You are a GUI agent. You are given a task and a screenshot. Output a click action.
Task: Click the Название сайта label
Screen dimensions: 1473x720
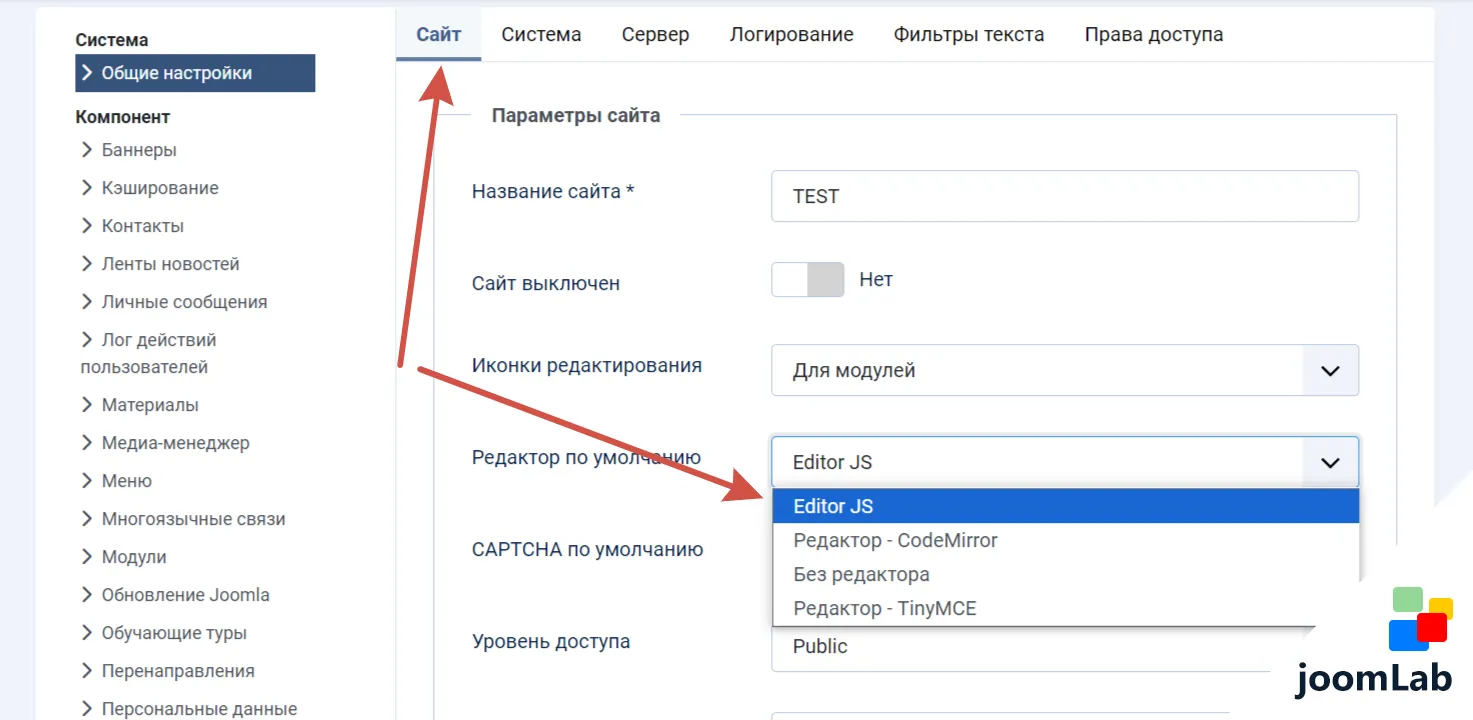553,191
